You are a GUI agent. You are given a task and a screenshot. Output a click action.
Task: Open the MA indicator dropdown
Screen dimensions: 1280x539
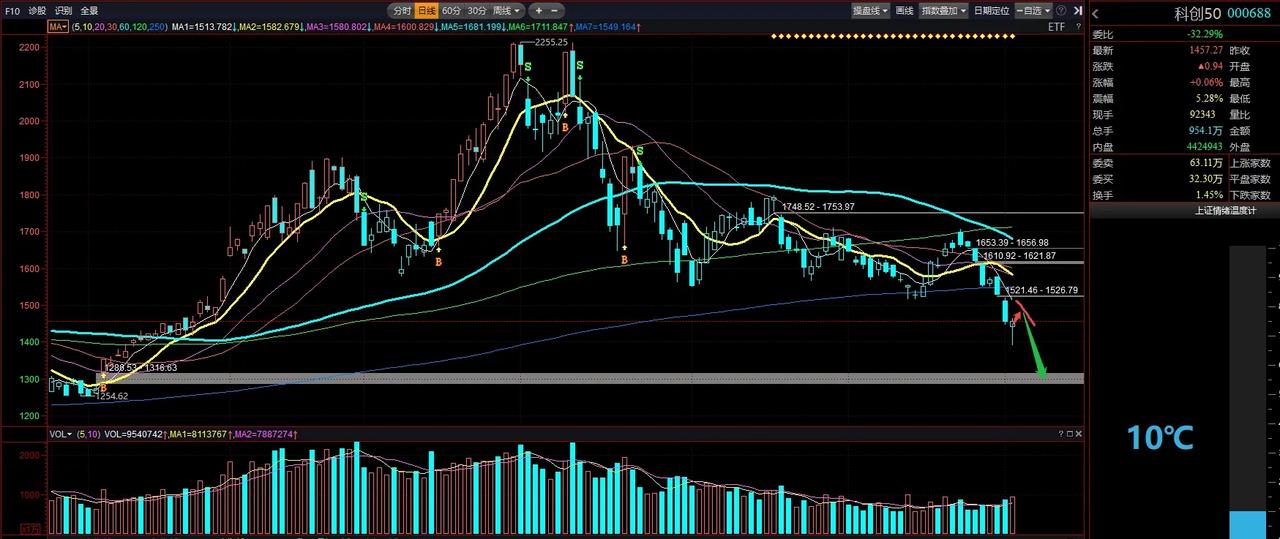click(x=59, y=27)
